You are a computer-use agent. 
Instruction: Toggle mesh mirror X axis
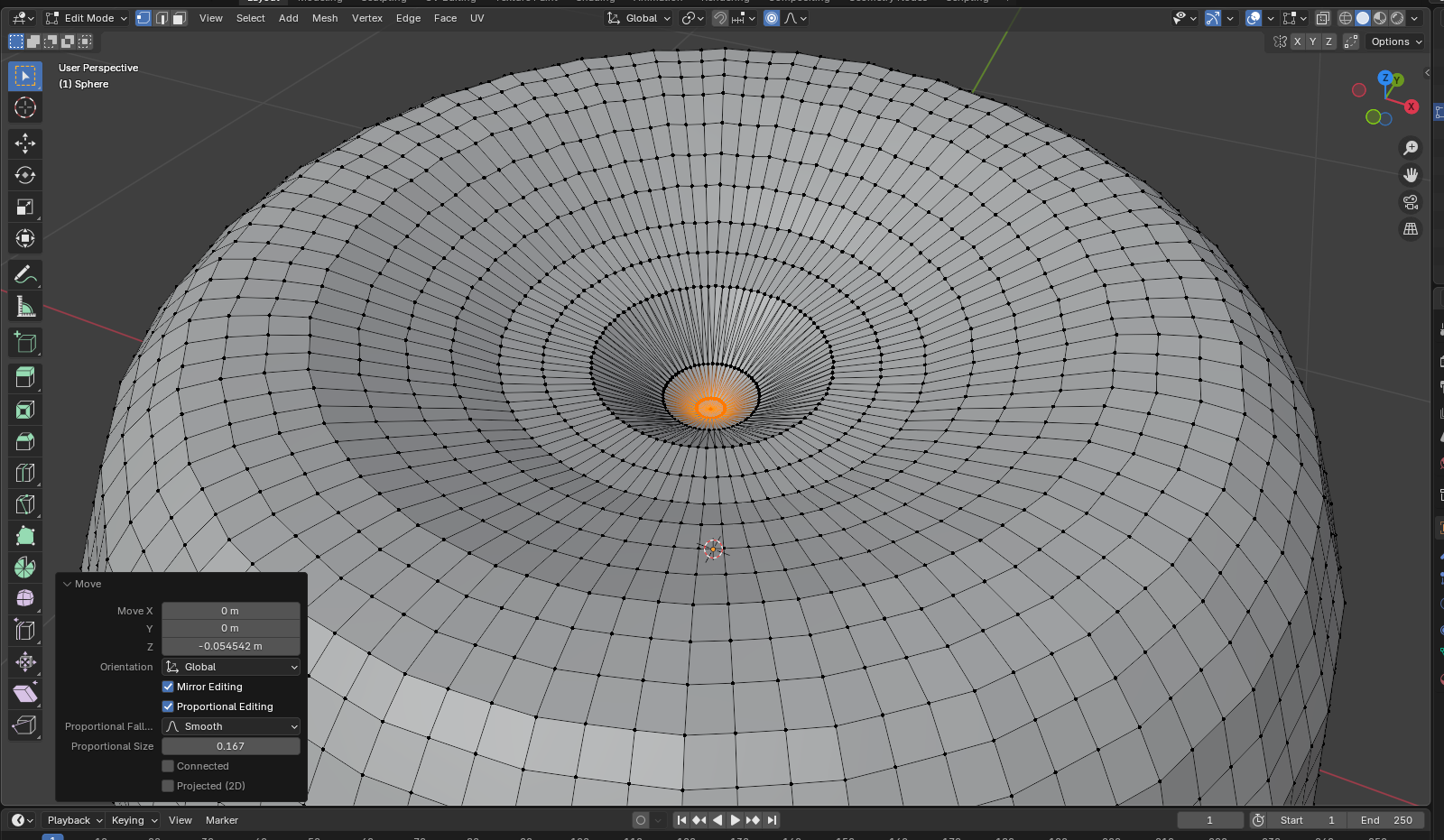(x=1297, y=42)
